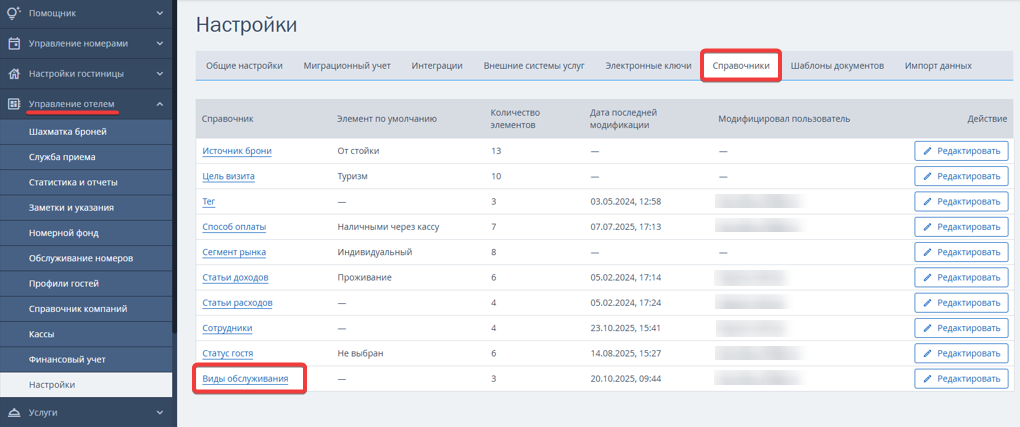1020x427 pixels.
Task: Open the Шаблоны документов tab
Action: [x=837, y=66]
